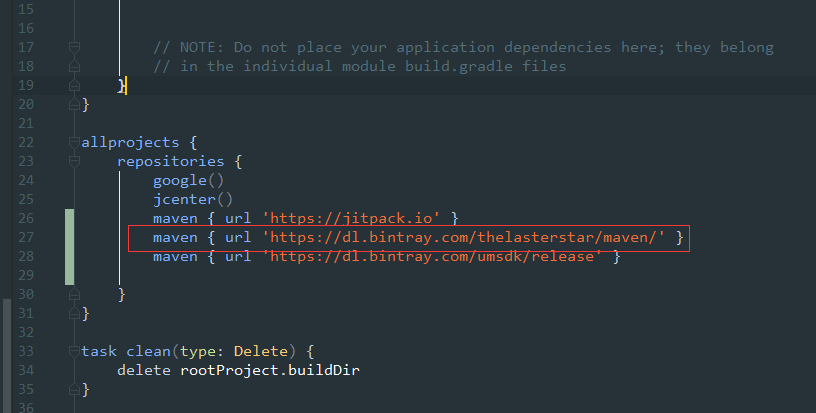Click 'maven' keyword on line 28
The width and height of the screenshot is (816, 413).
175,256
